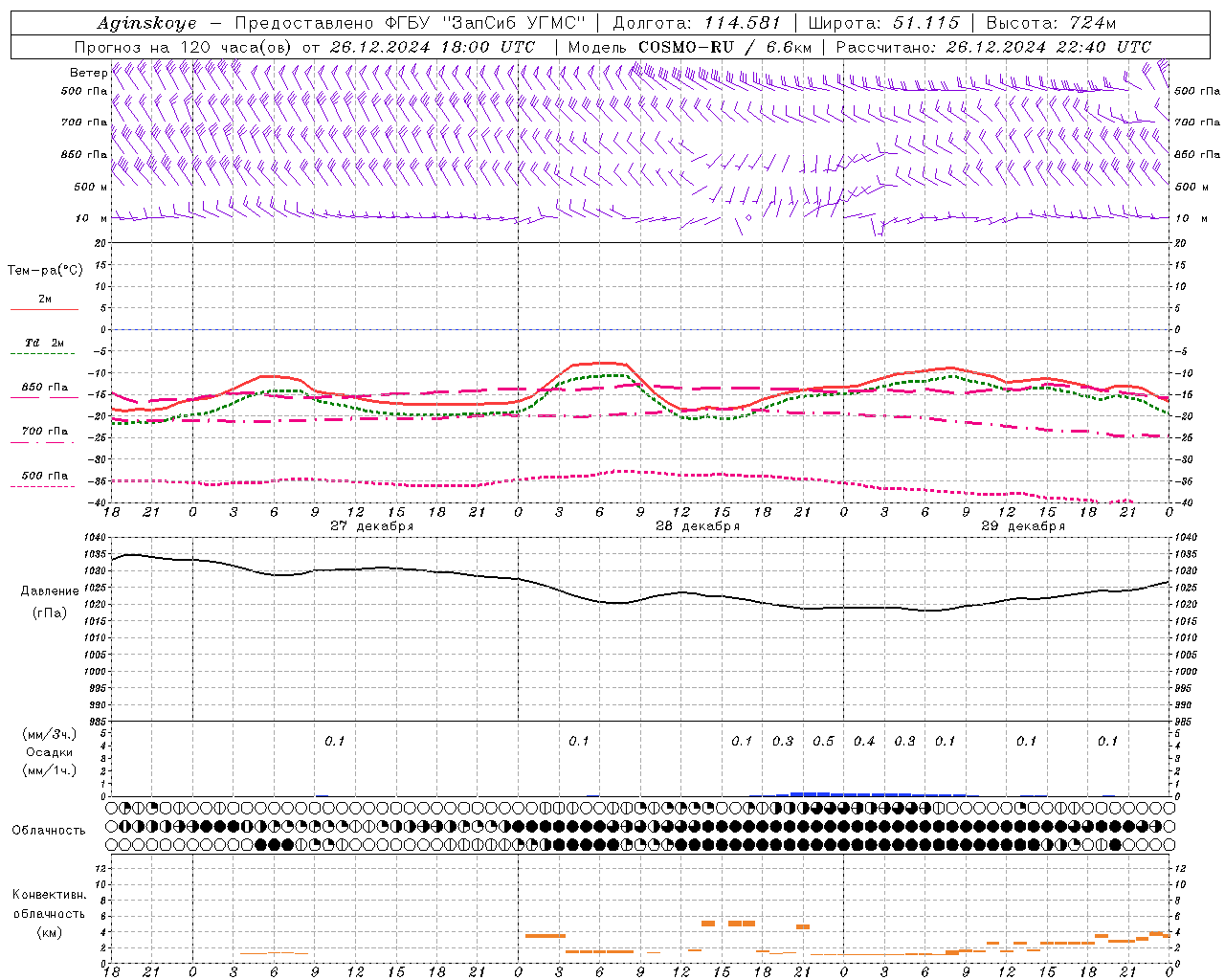The width and height of the screenshot is (1225, 980).
Task: Click the 'Ветер' wind panel label
Action: 88,73
